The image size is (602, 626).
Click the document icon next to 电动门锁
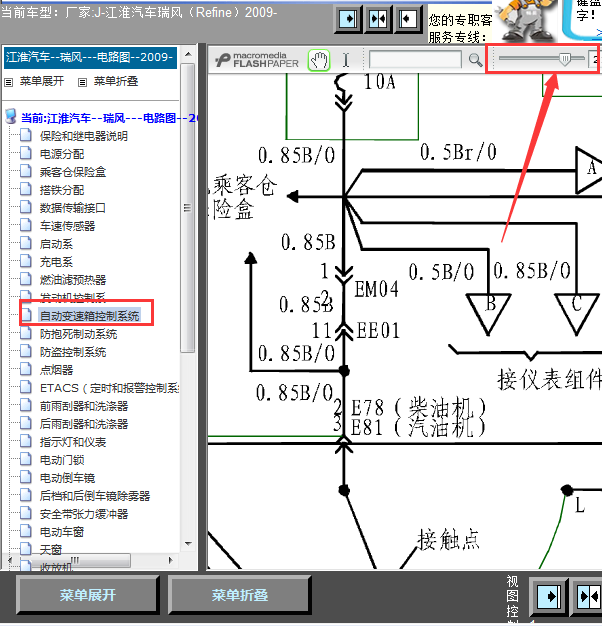(x=26, y=459)
